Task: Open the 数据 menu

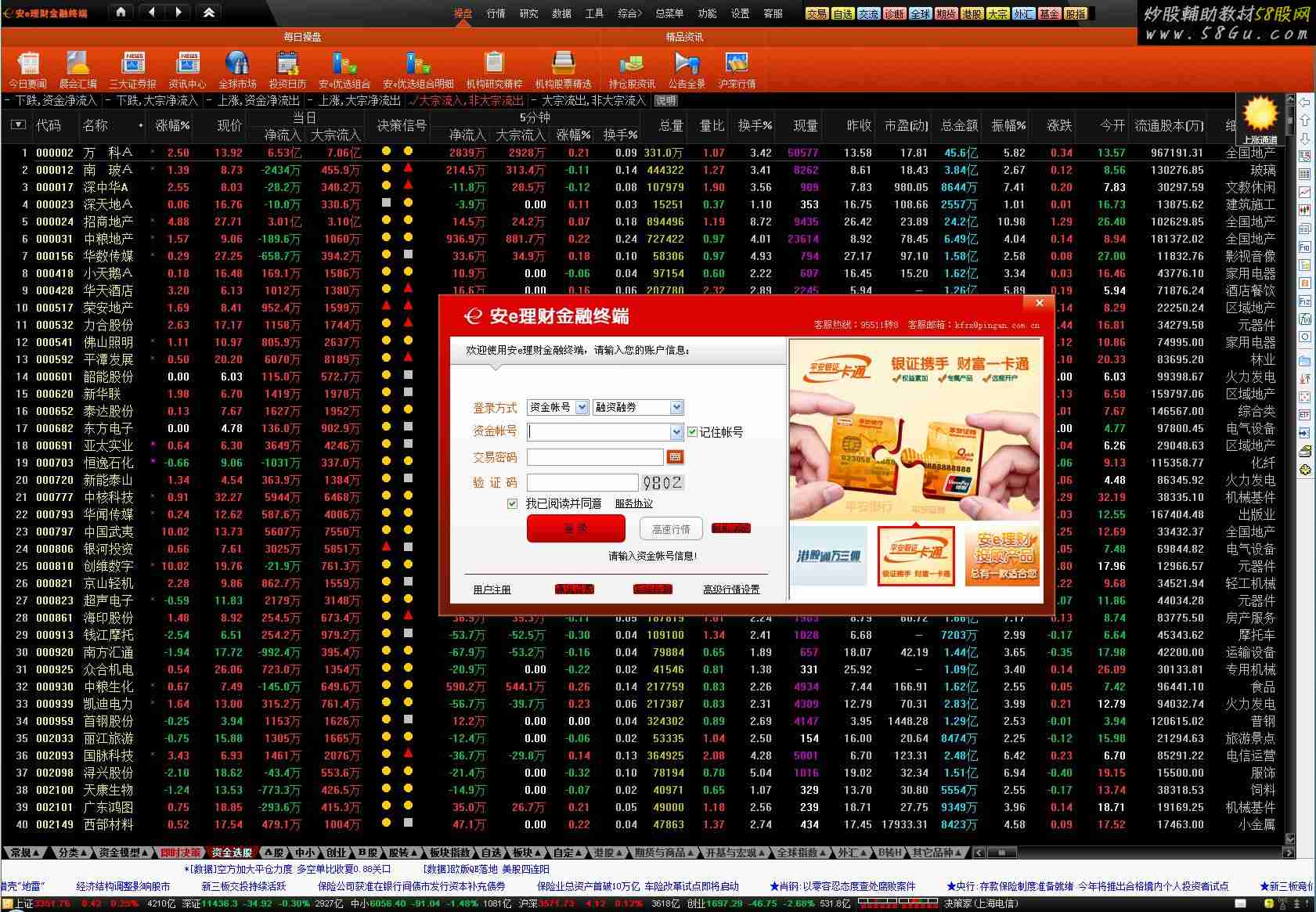Action: point(561,13)
